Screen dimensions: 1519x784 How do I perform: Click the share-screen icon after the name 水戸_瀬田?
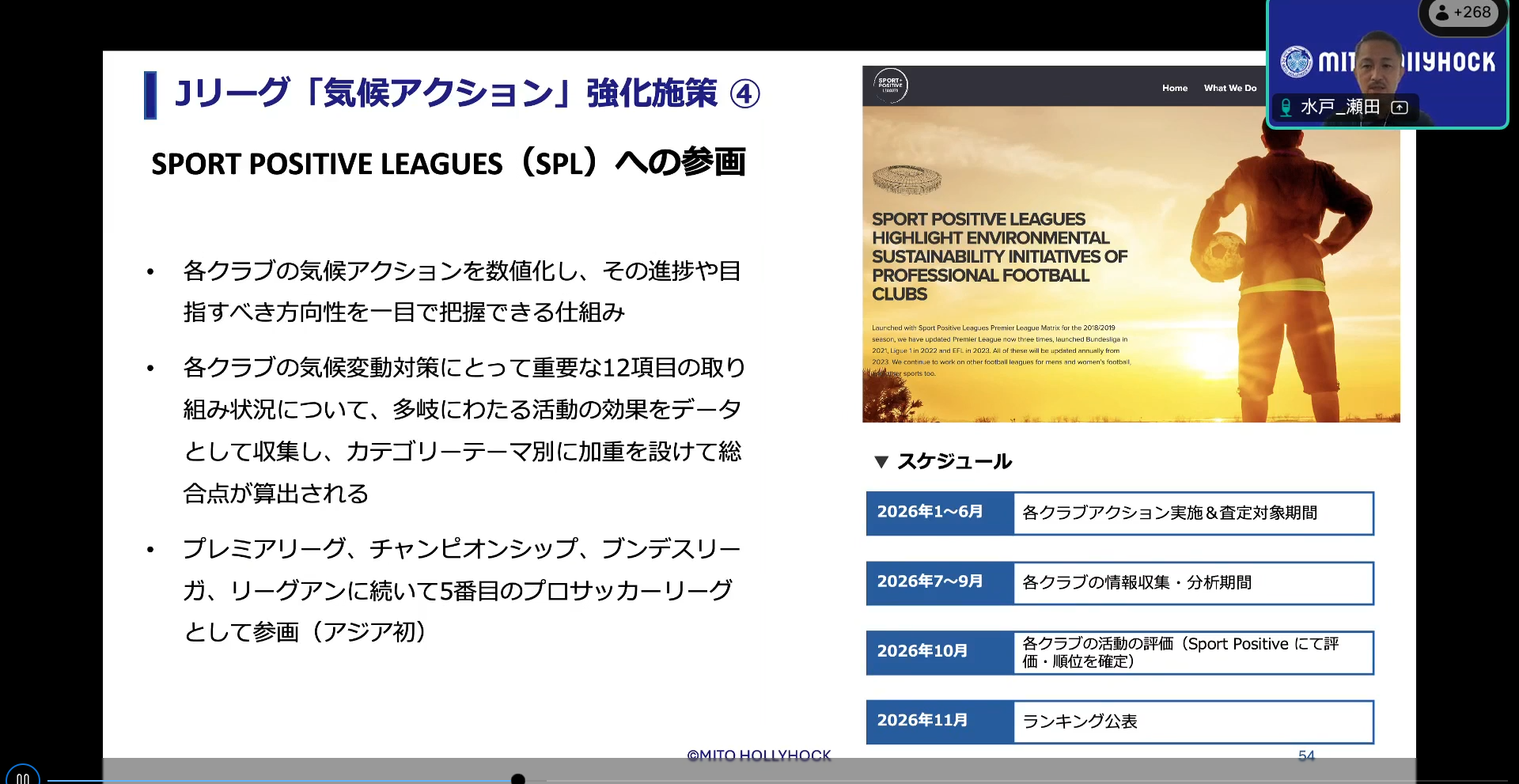click(1400, 108)
